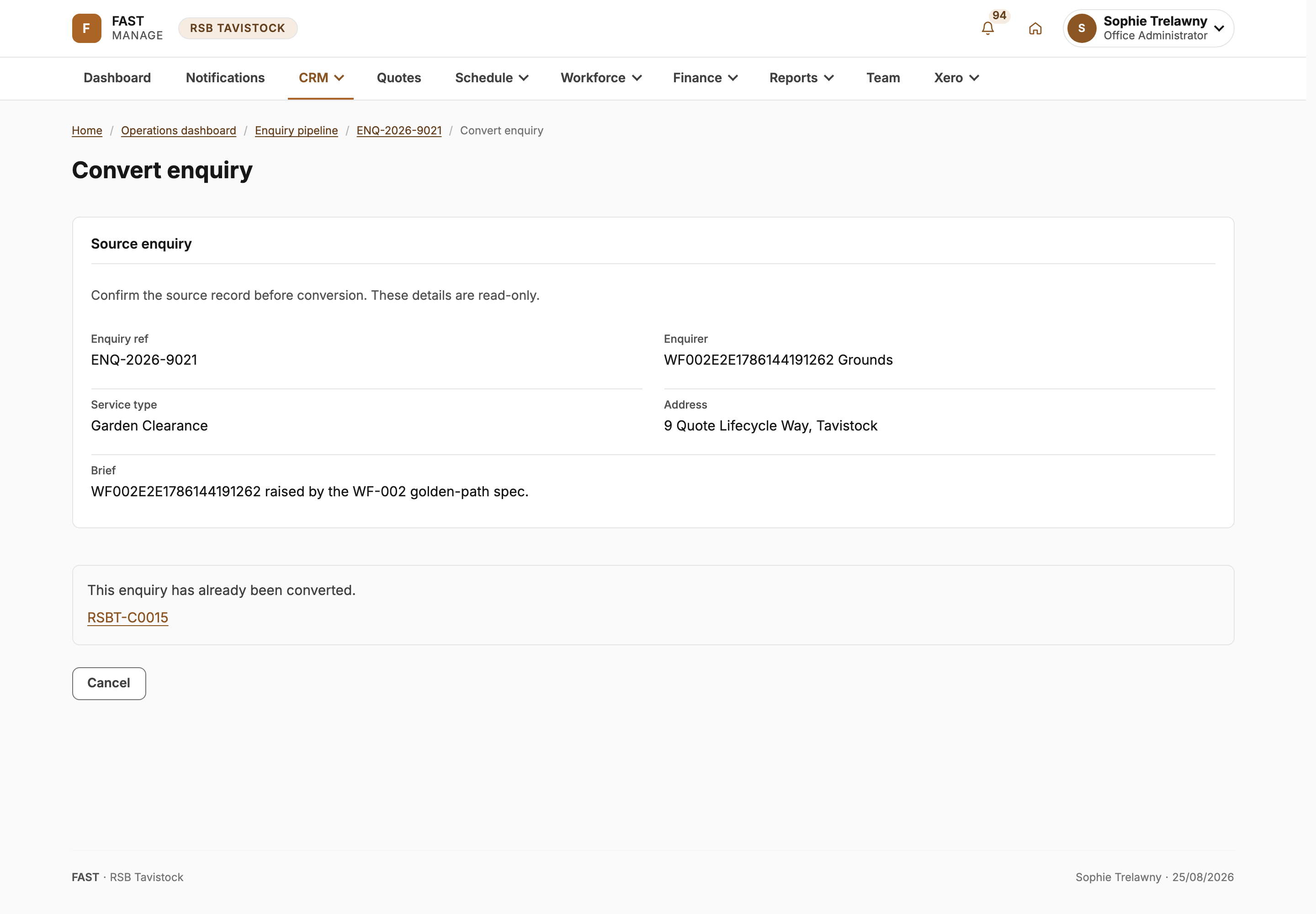Switch to the Quotes page
Image resolution: width=1316 pixels, height=914 pixels.
coord(398,78)
